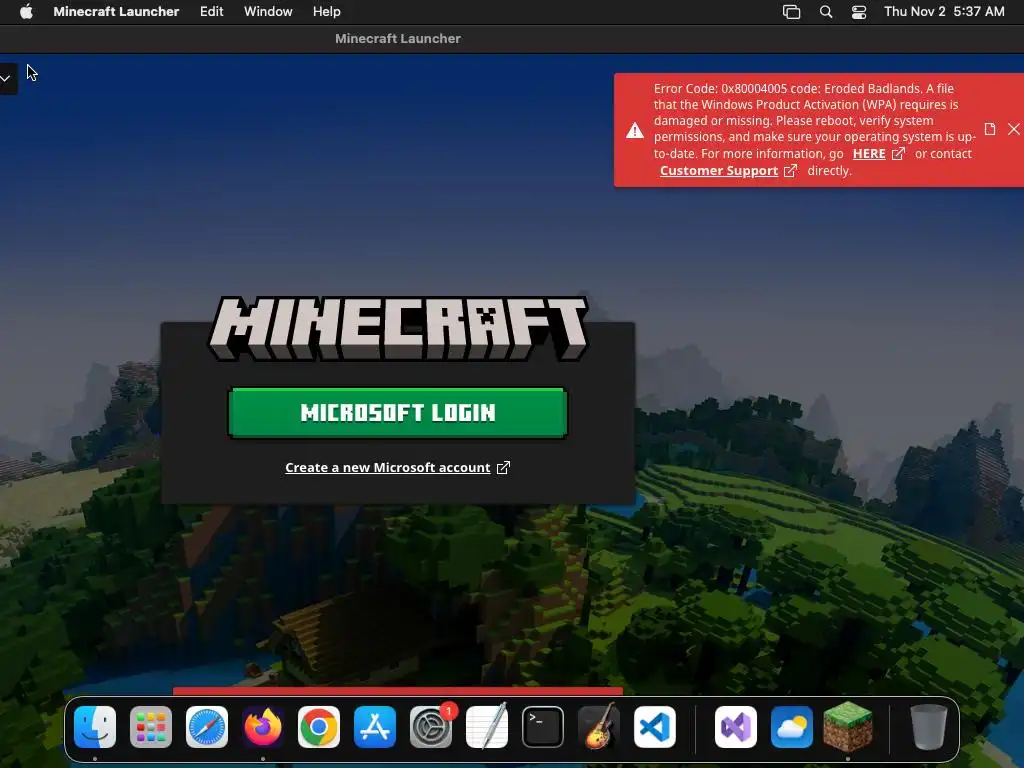The image size is (1024, 768).
Task: Open Launchpad in the dock
Action: click(151, 727)
